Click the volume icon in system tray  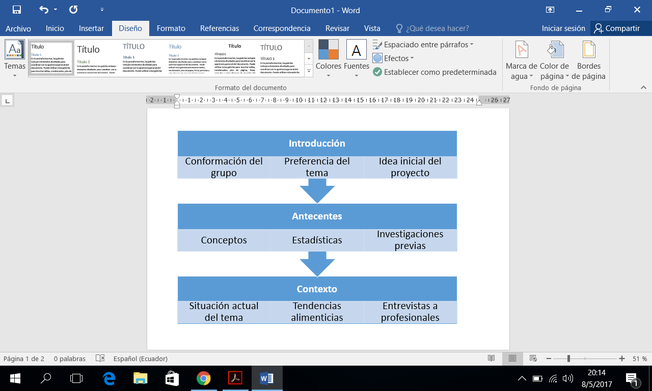(568, 379)
